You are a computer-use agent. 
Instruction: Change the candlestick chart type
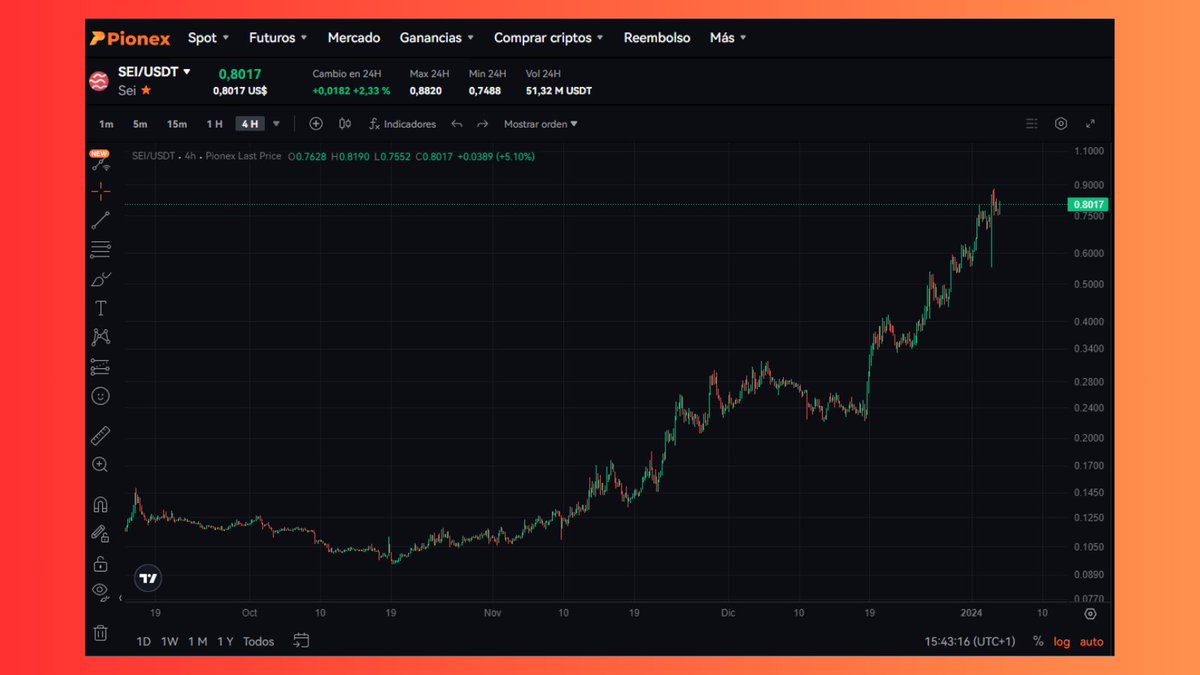[x=345, y=124]
